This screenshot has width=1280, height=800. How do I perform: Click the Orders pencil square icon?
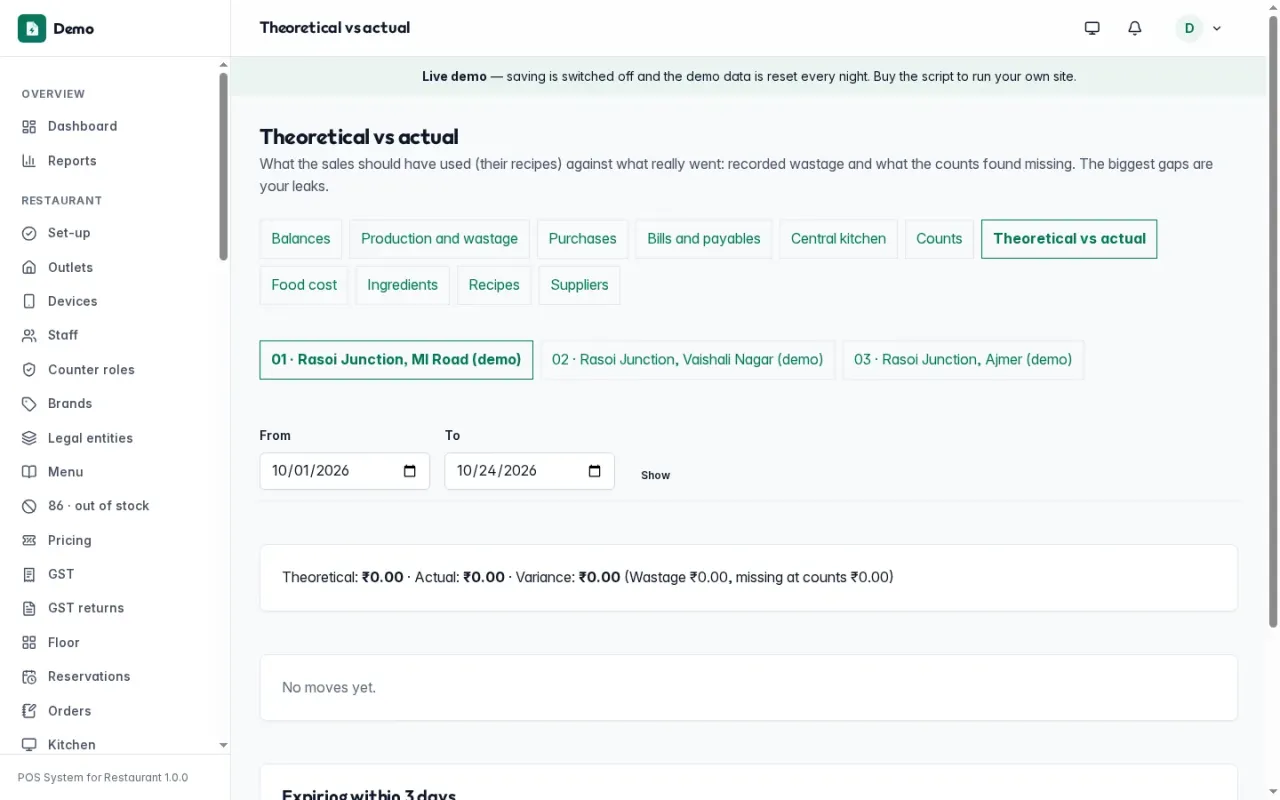[x=29, y=711]
